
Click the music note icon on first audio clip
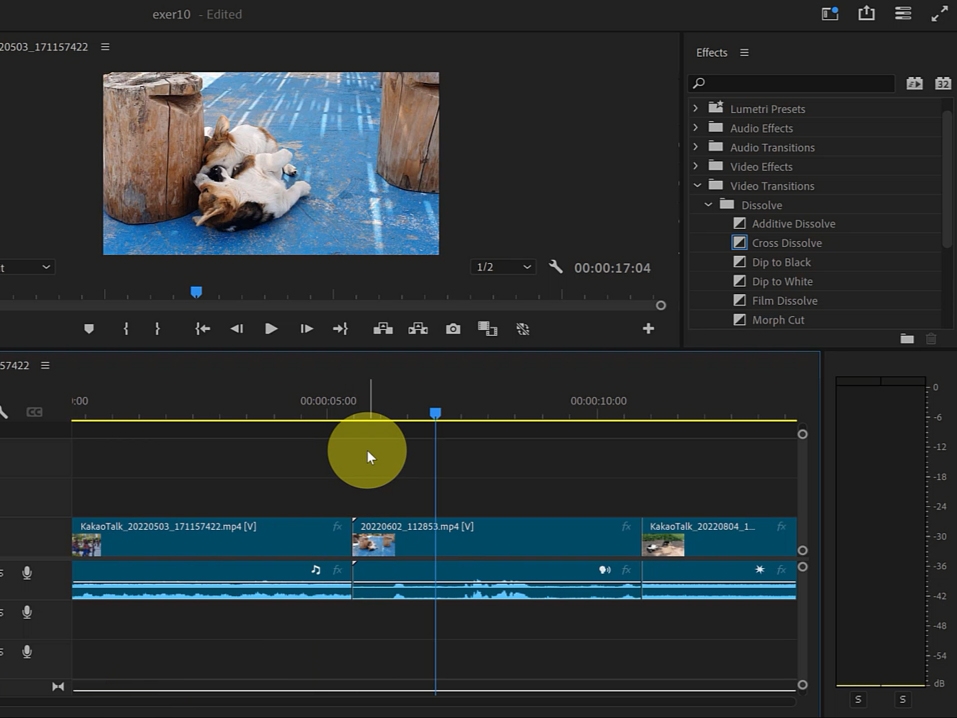point(316,570)
